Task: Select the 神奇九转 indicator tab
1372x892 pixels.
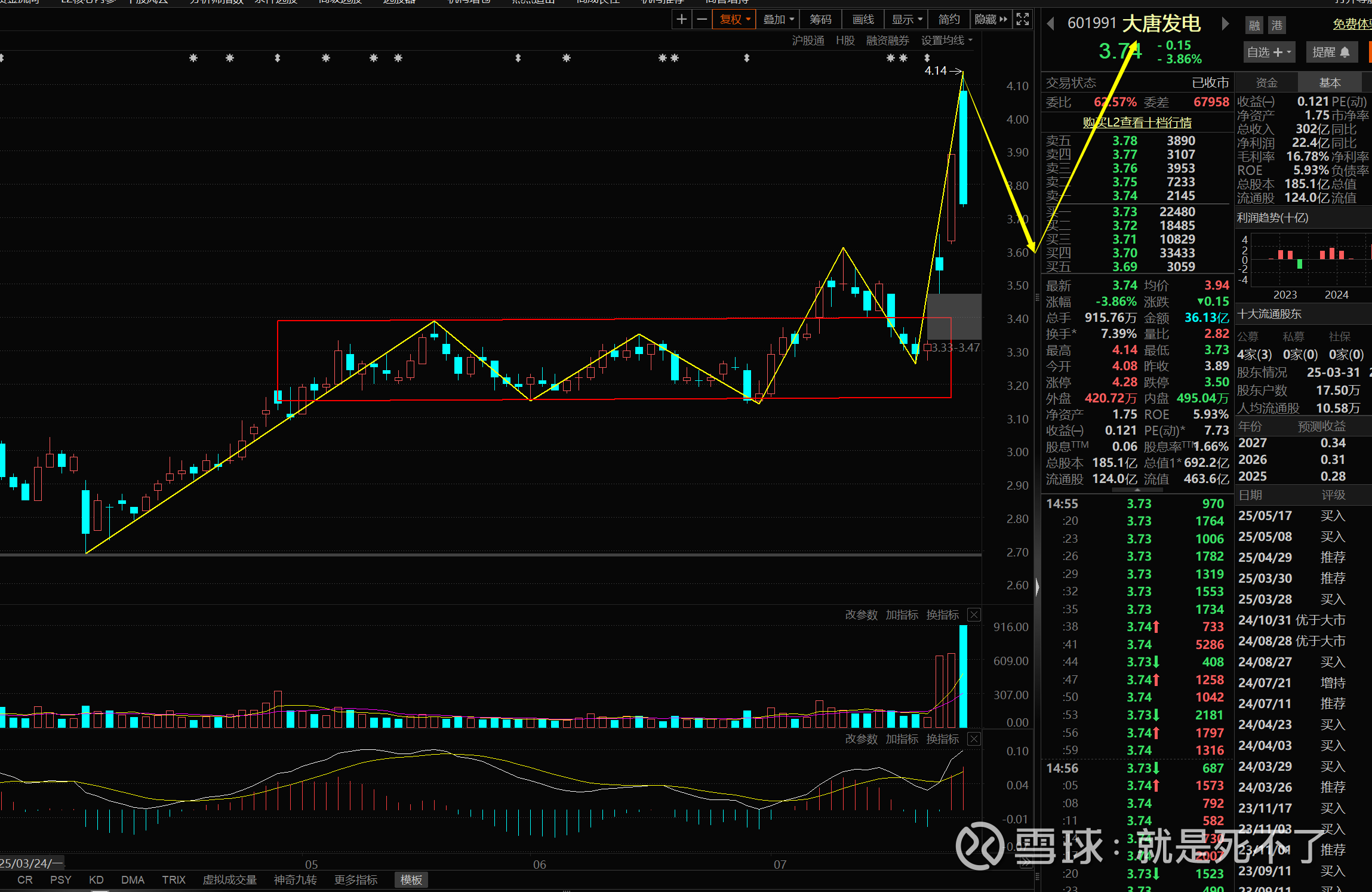Action: tap(296, 880)
